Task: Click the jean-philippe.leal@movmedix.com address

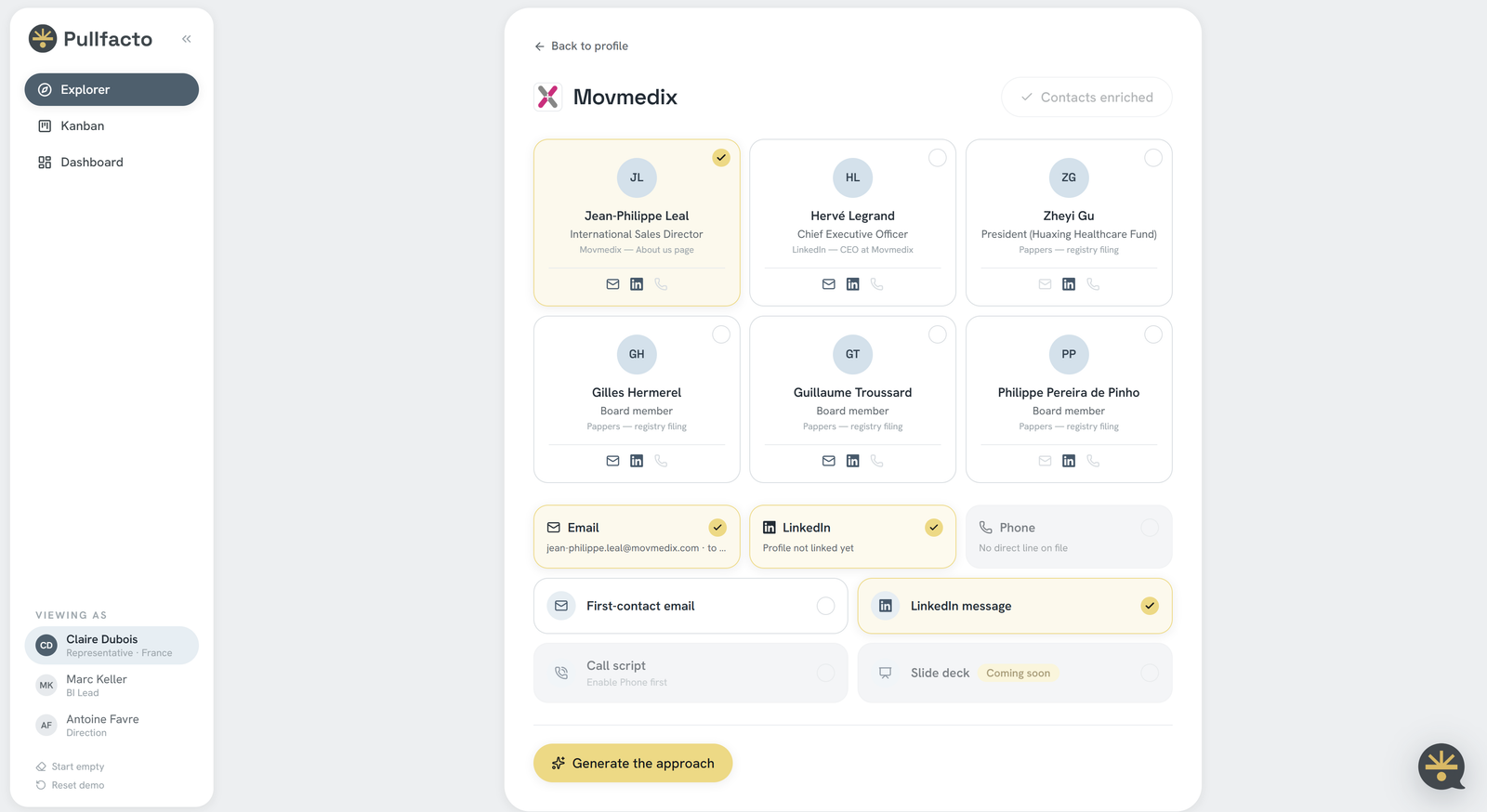Action: tap(623, 548)
